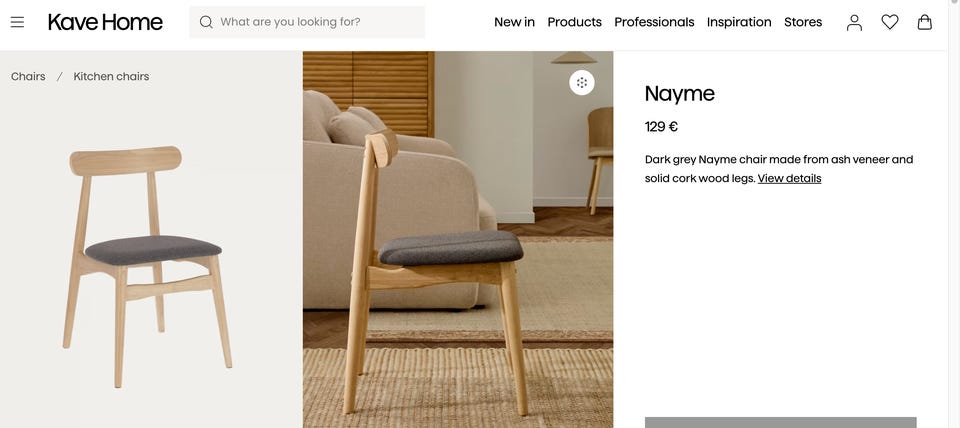Open the living room chair photo
This screenshot has height=428, width=960.
(458, 239)
